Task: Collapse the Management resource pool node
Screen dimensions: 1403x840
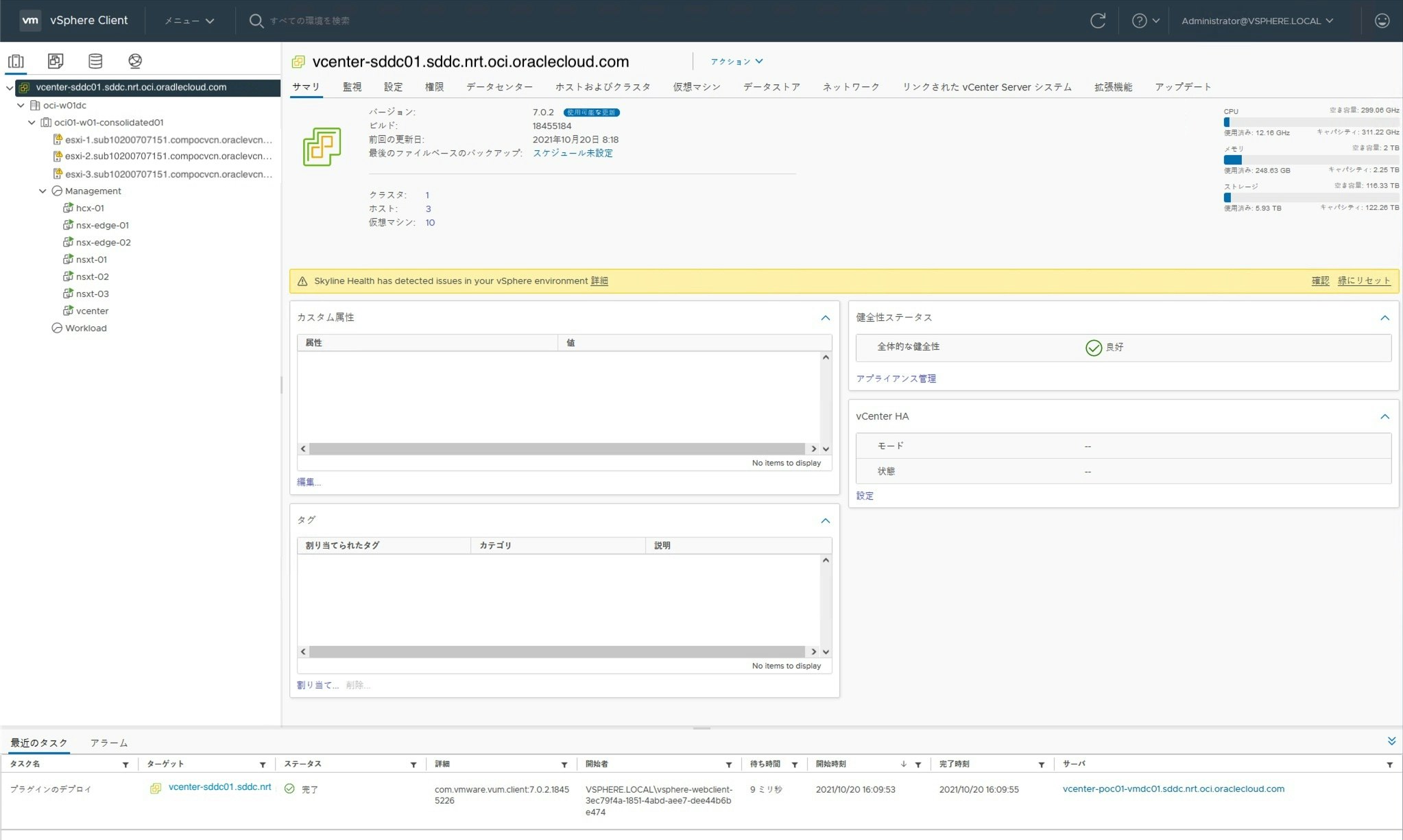Action: click(x=43, y=191)
